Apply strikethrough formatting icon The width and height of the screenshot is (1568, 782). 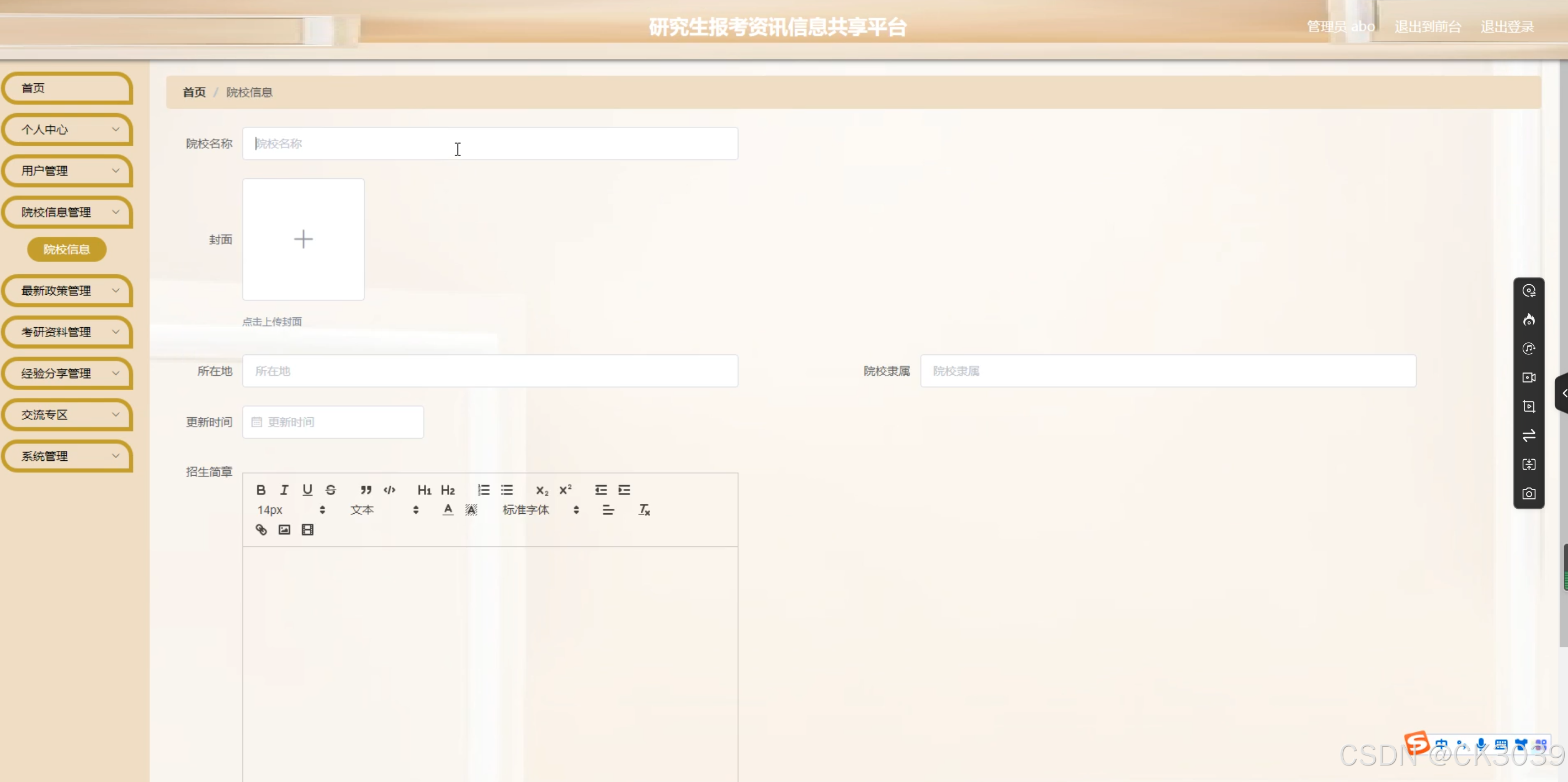click(331, 490)
